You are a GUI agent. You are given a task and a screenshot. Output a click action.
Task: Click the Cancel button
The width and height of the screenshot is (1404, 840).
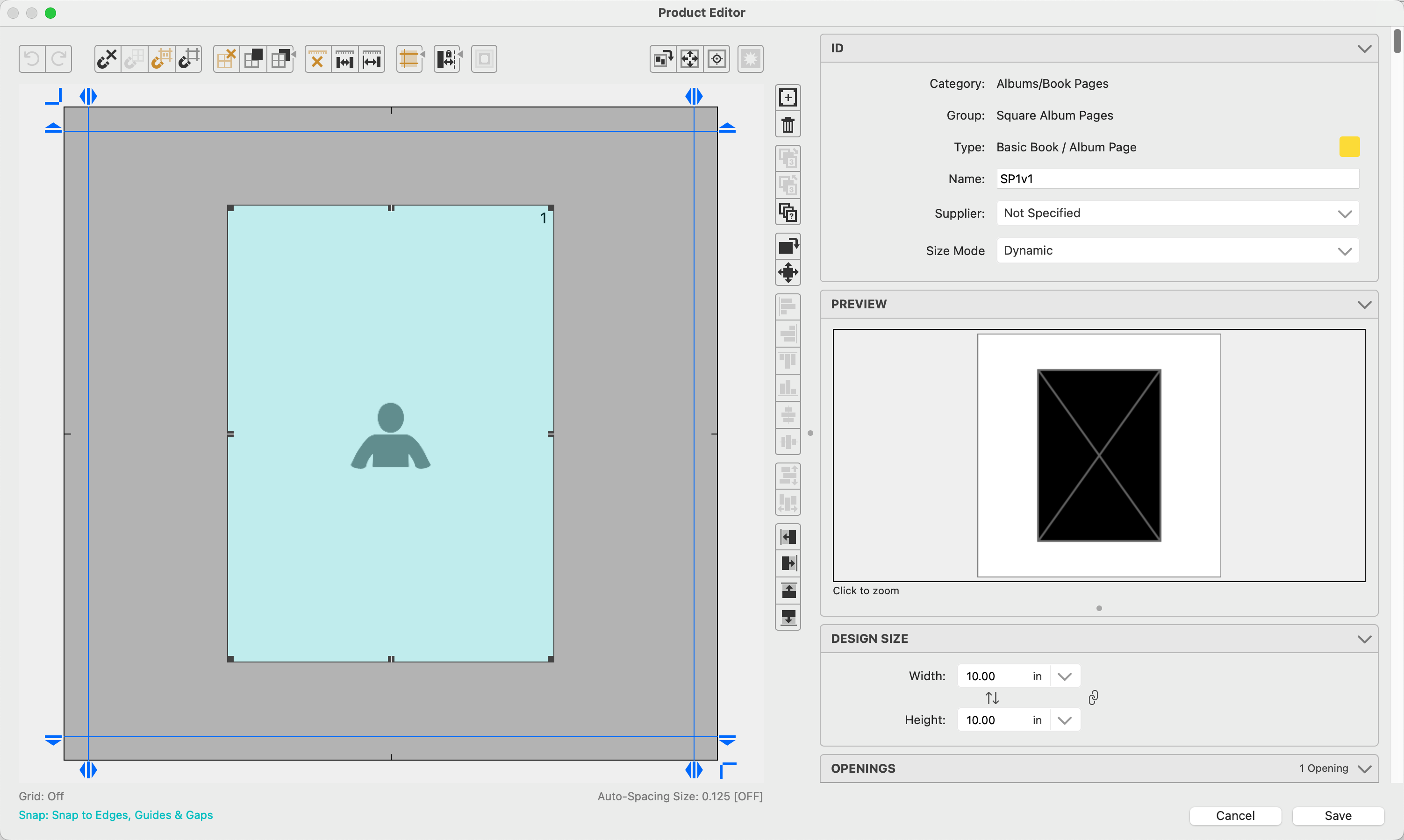point(1235,816)
